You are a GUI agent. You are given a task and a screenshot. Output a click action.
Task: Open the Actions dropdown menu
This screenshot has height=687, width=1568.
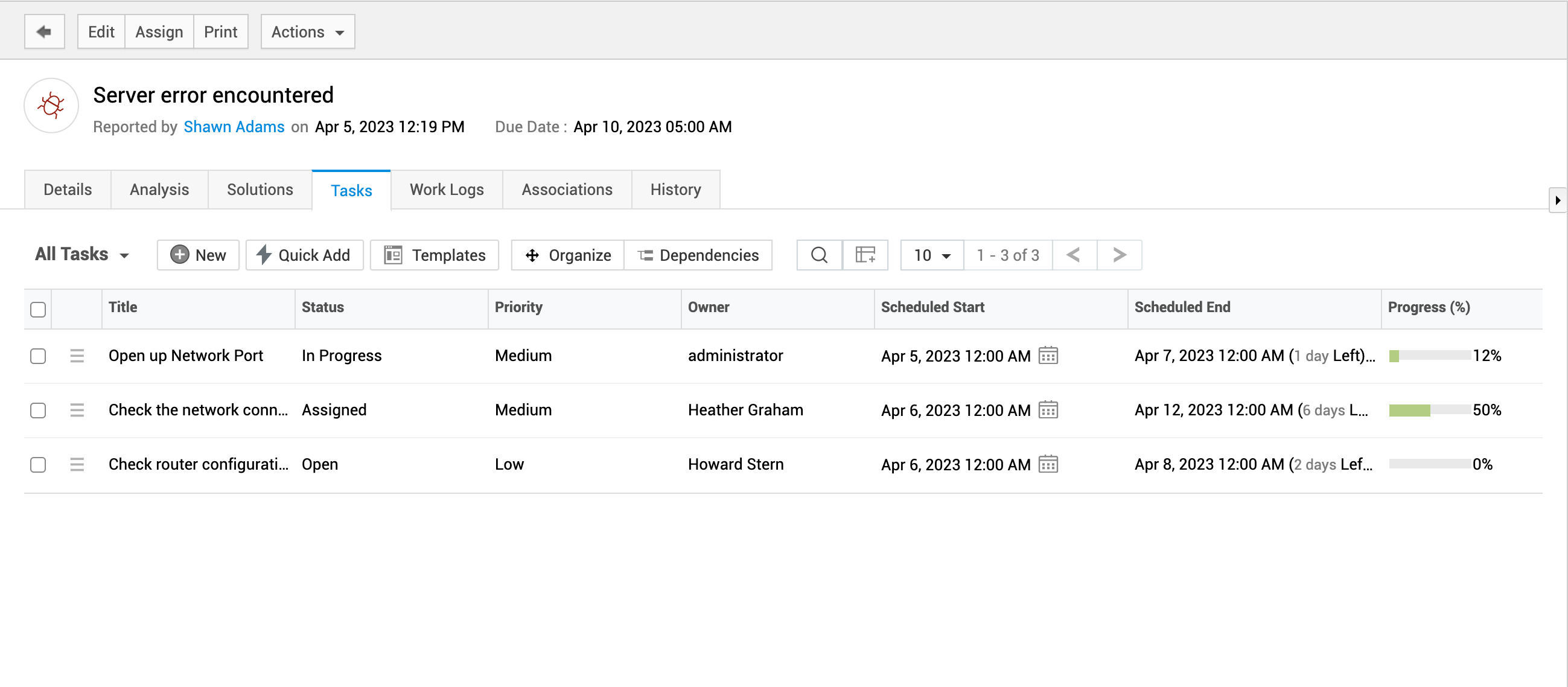coord(307,31)
